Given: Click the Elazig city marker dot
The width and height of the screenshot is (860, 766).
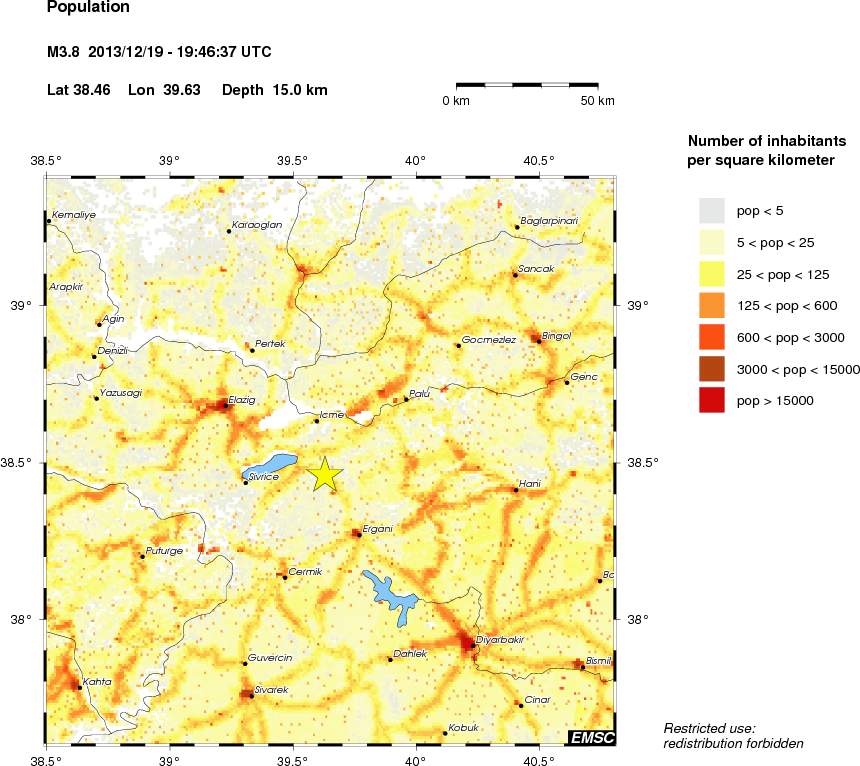Looking at the screenshot, I should tap(224, 405).
